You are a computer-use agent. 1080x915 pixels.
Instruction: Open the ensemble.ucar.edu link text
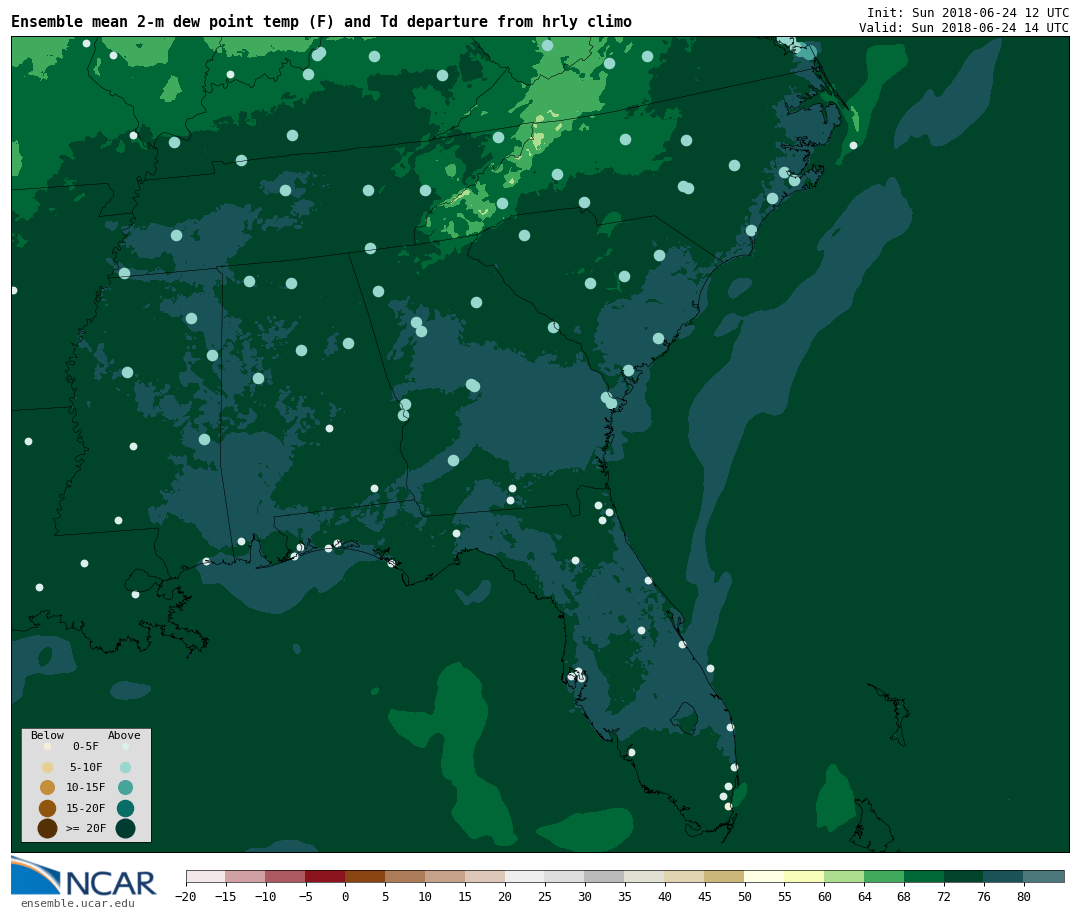pyautogui.click(x=78, y=903)
